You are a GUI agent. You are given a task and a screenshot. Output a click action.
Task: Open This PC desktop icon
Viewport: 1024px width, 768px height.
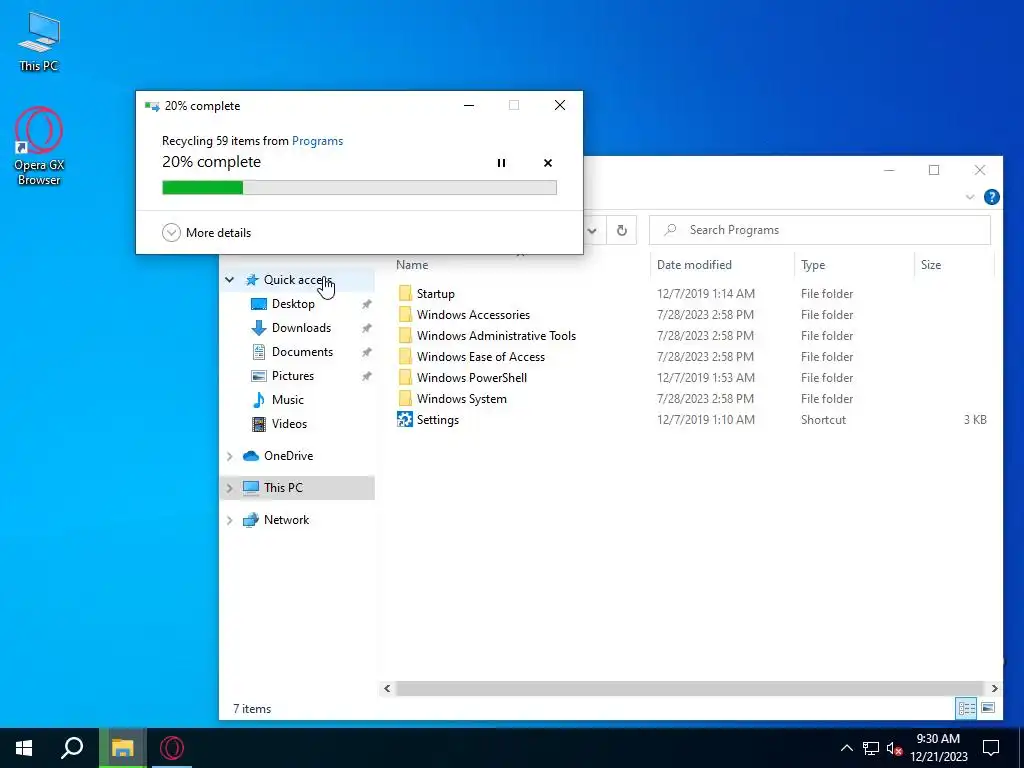coord(39,41)
